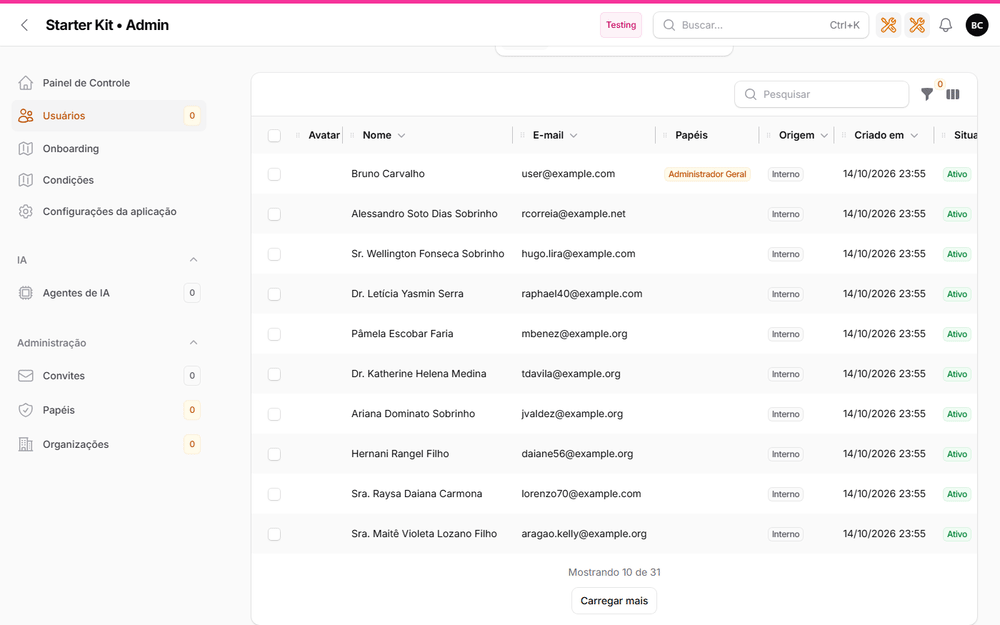Toggle the select-all checkbox in table header
This screenshot has height=625, width=1000.
tap(274, 135)
